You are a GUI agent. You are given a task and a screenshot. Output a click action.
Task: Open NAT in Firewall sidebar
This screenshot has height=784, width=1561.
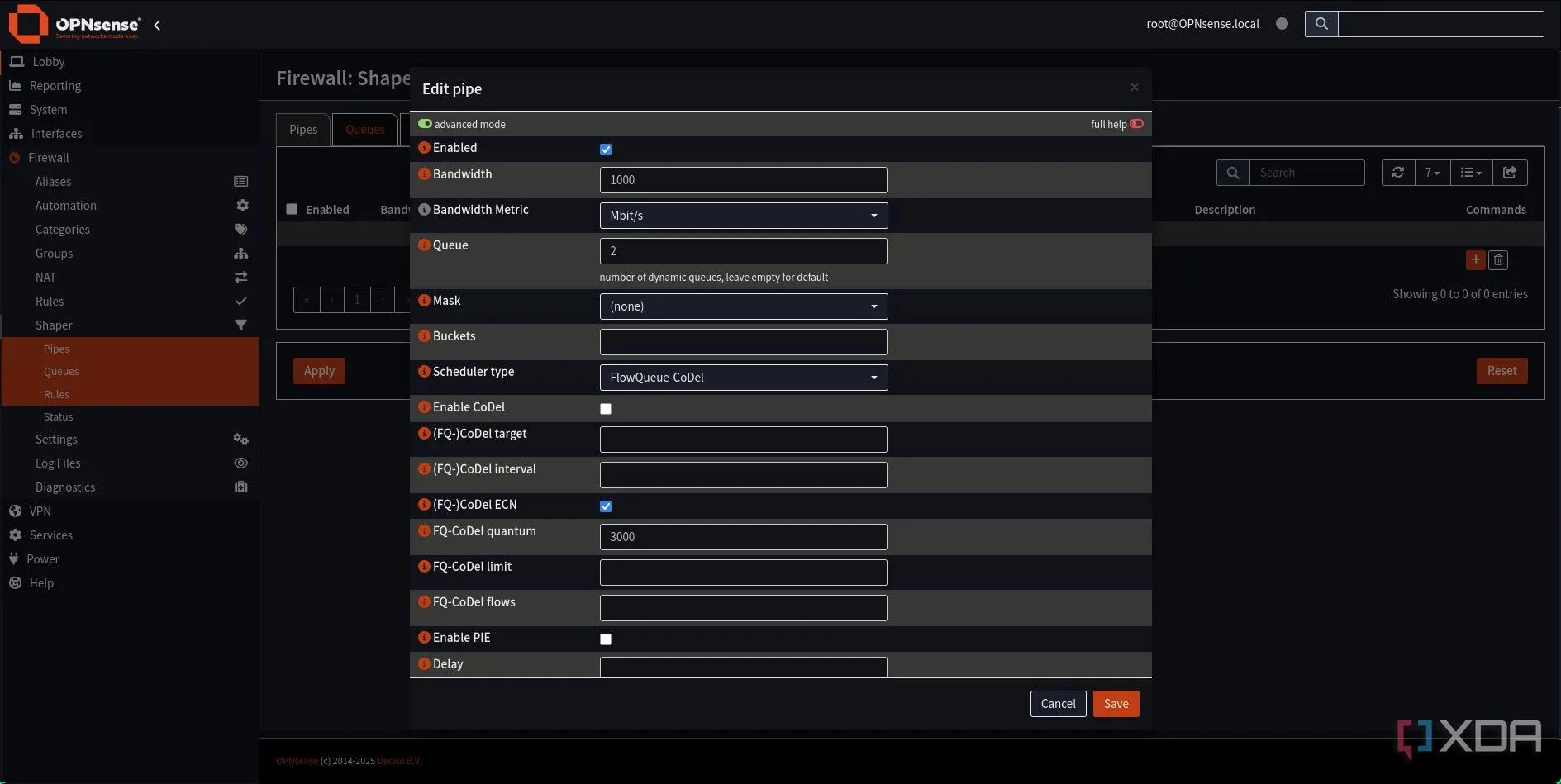click(45, 278)
